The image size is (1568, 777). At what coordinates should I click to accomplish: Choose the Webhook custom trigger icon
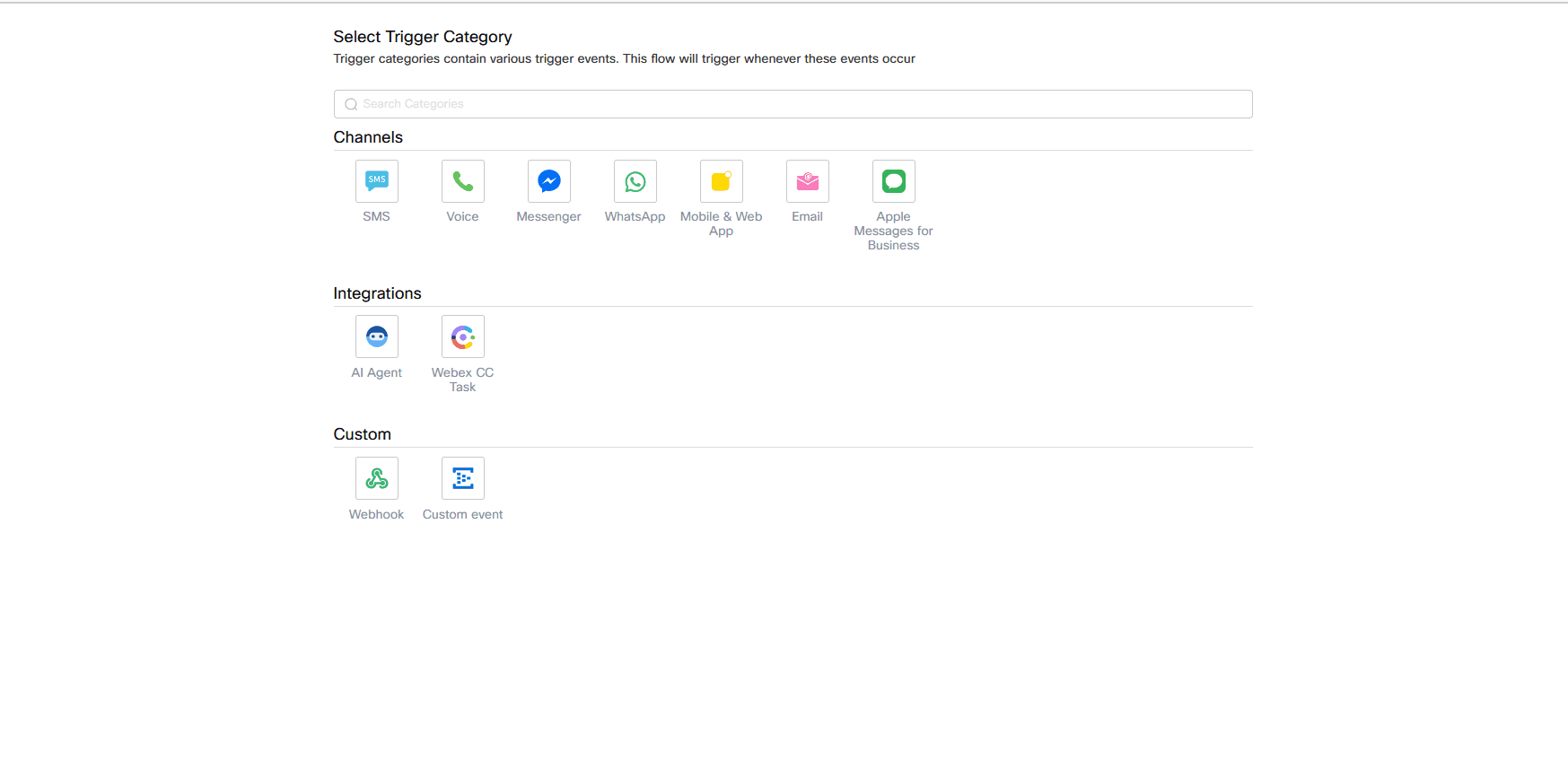376,478
